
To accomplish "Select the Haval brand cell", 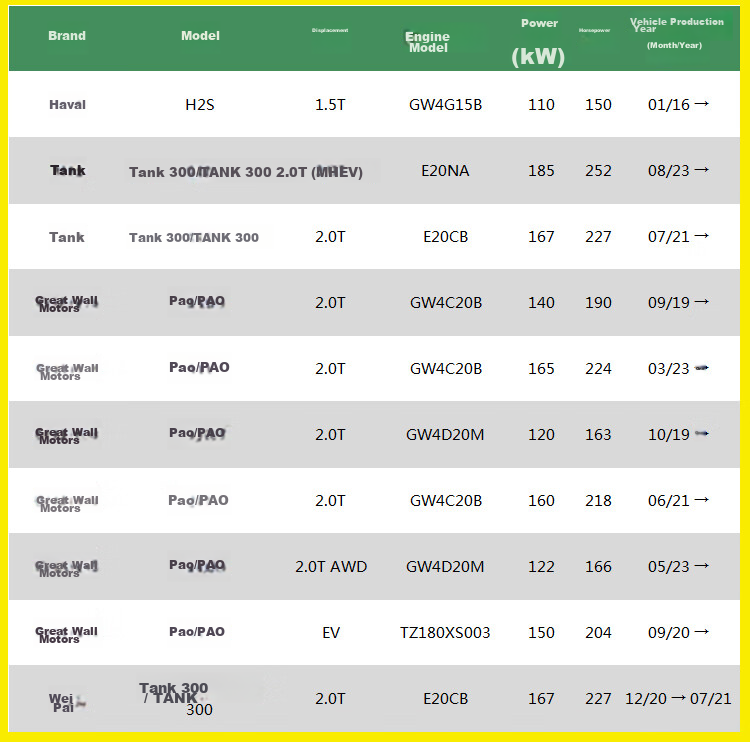I will (67, 105).
